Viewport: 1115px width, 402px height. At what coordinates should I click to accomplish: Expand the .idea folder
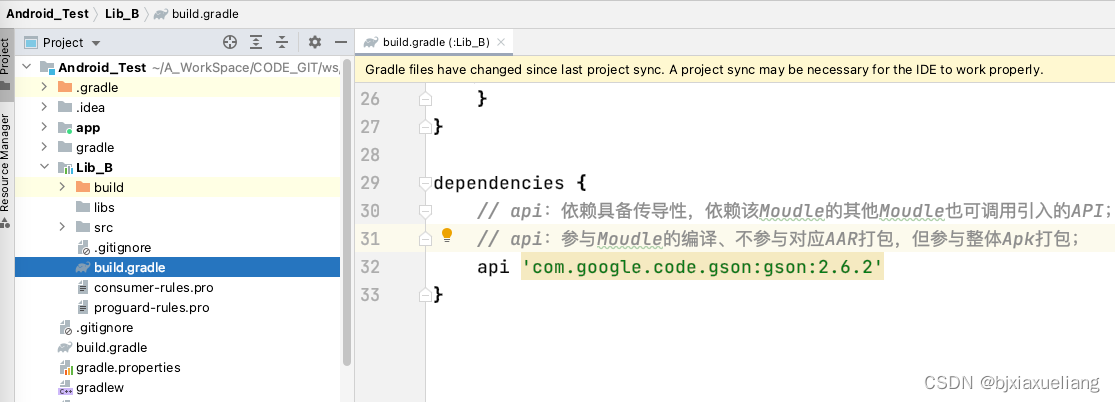44,107
